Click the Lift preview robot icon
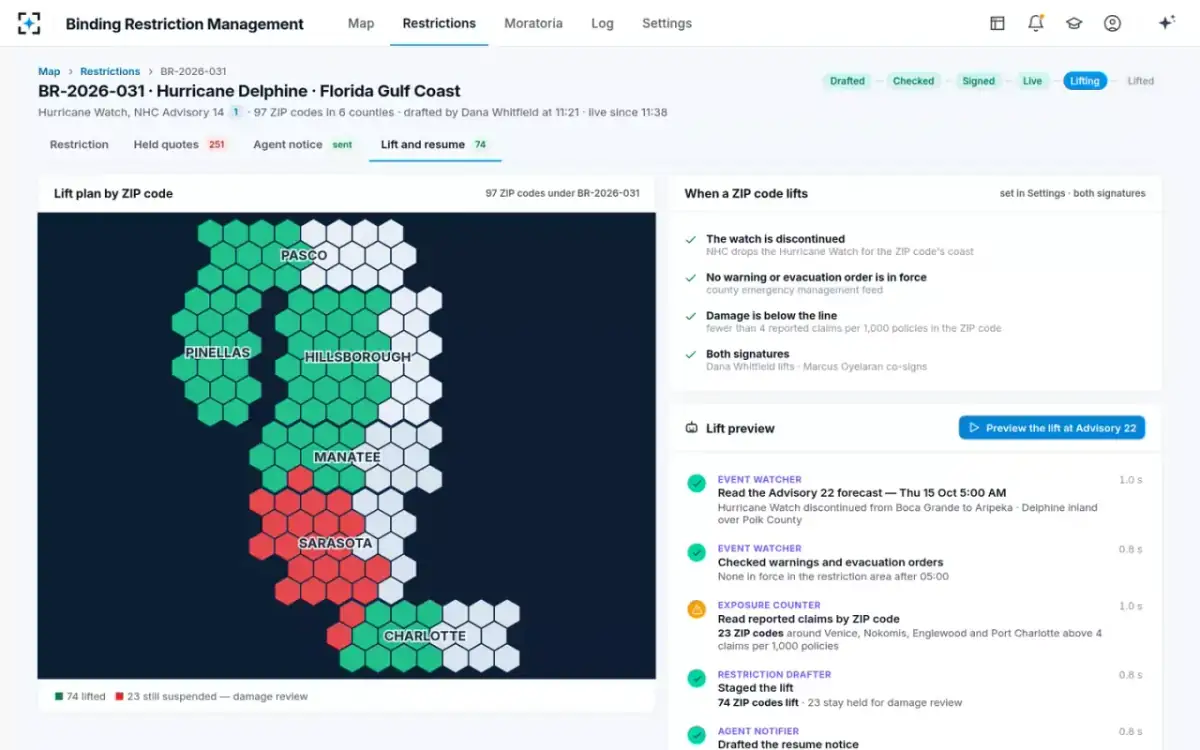Viewport: 1200px width, 750px height. pyautogui.click(x=691, y=428)
